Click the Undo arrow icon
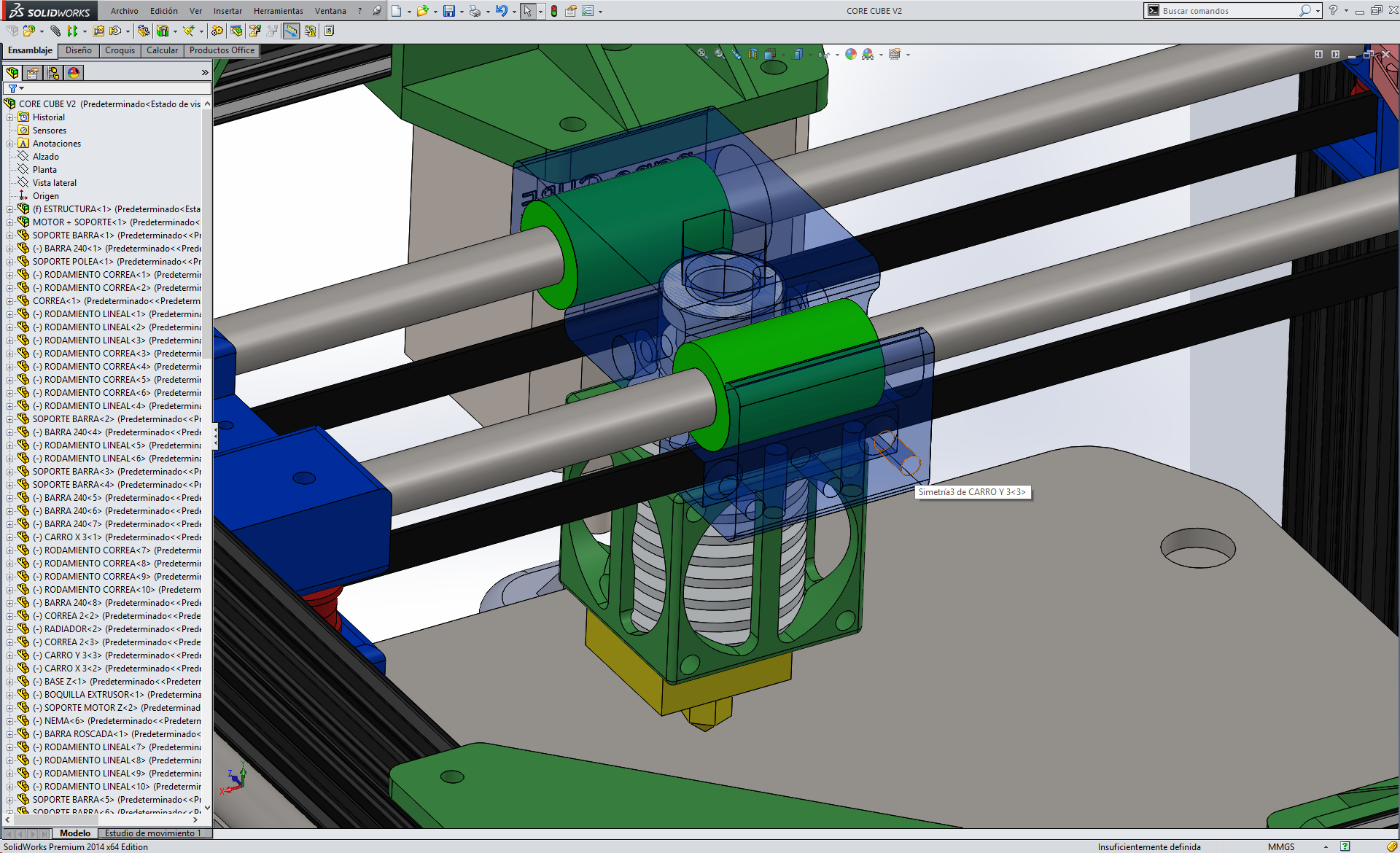 pos(502,11)
